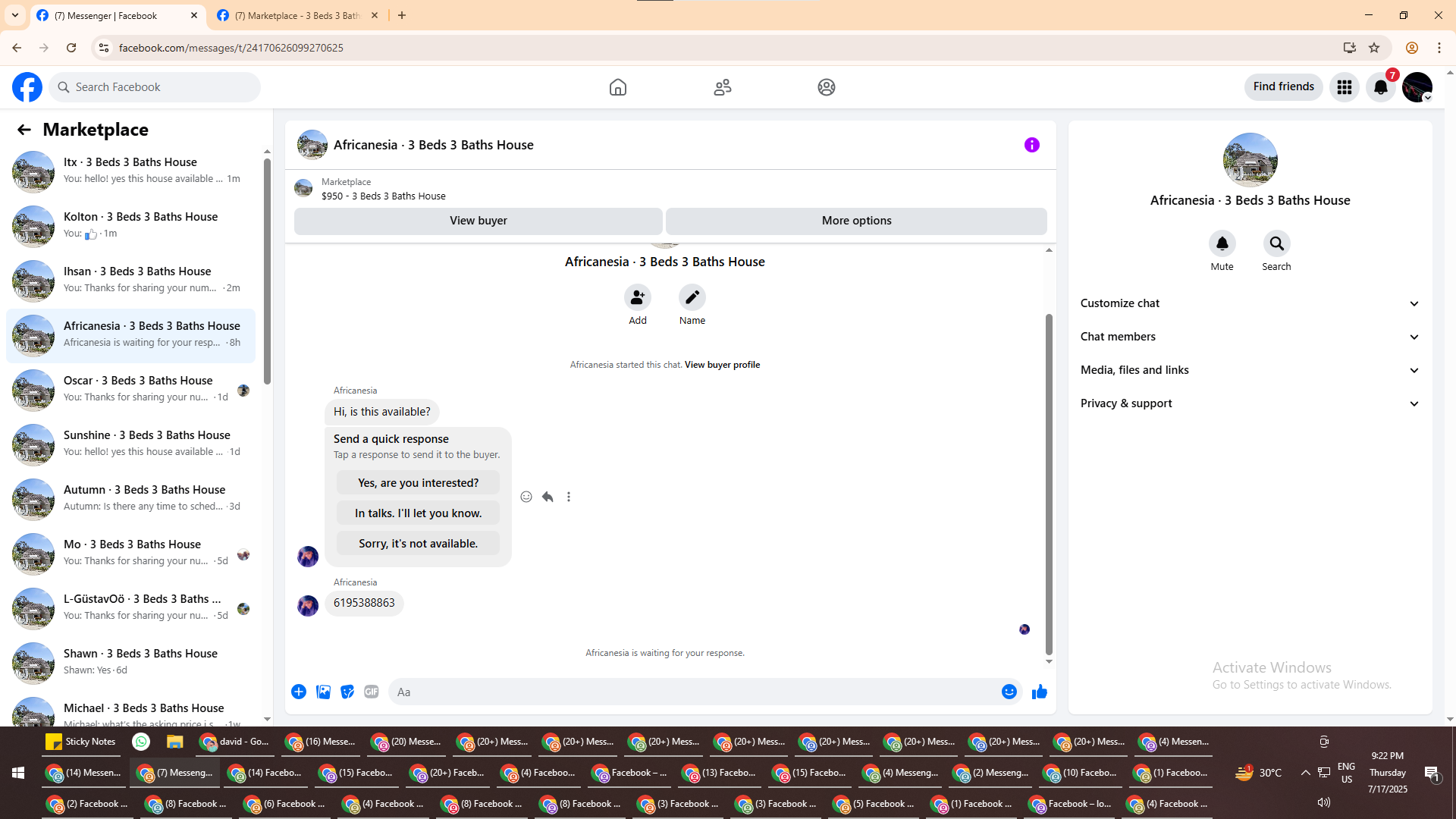The image size is (1456, 819).
Task: Send a thumbs-up like
Action: 1040,692
